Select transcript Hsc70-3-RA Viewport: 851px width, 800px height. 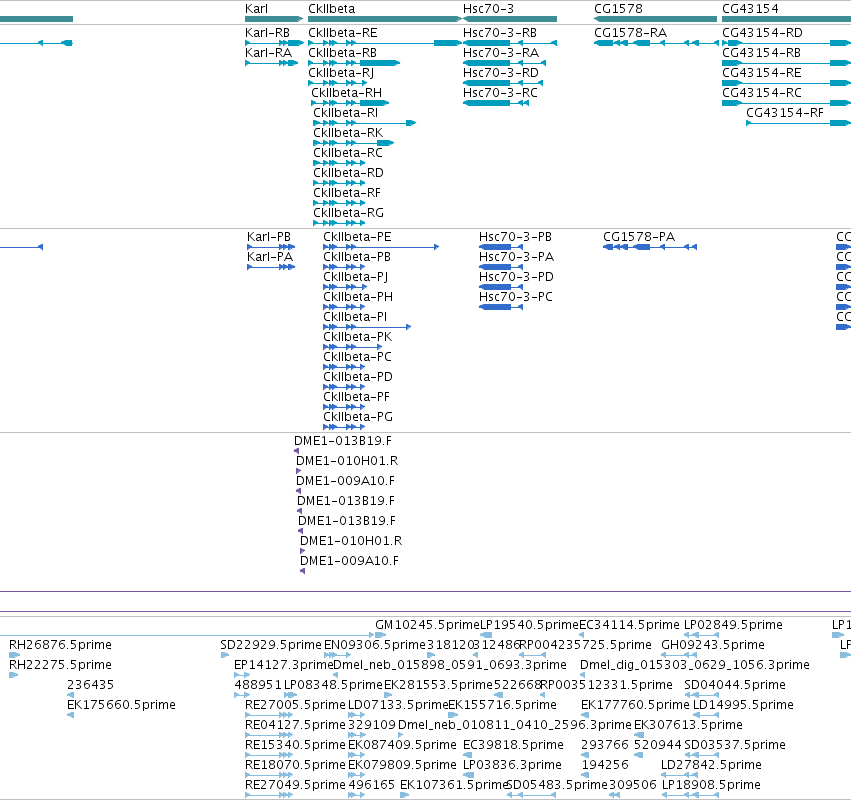pos(501,53)
